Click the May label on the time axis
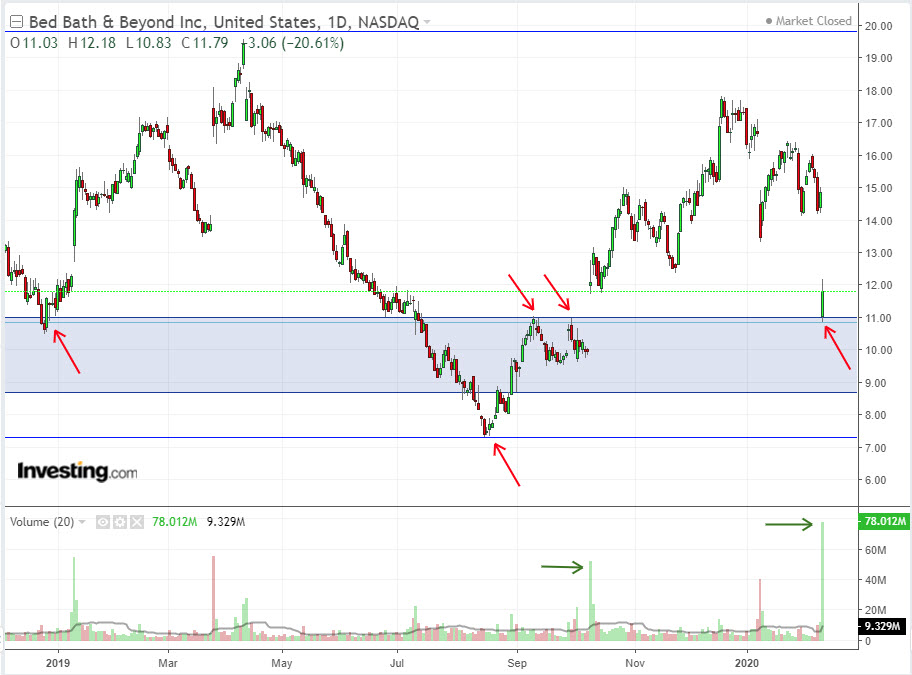The width and height of the screenshot is (912, 675). [282, 663]
